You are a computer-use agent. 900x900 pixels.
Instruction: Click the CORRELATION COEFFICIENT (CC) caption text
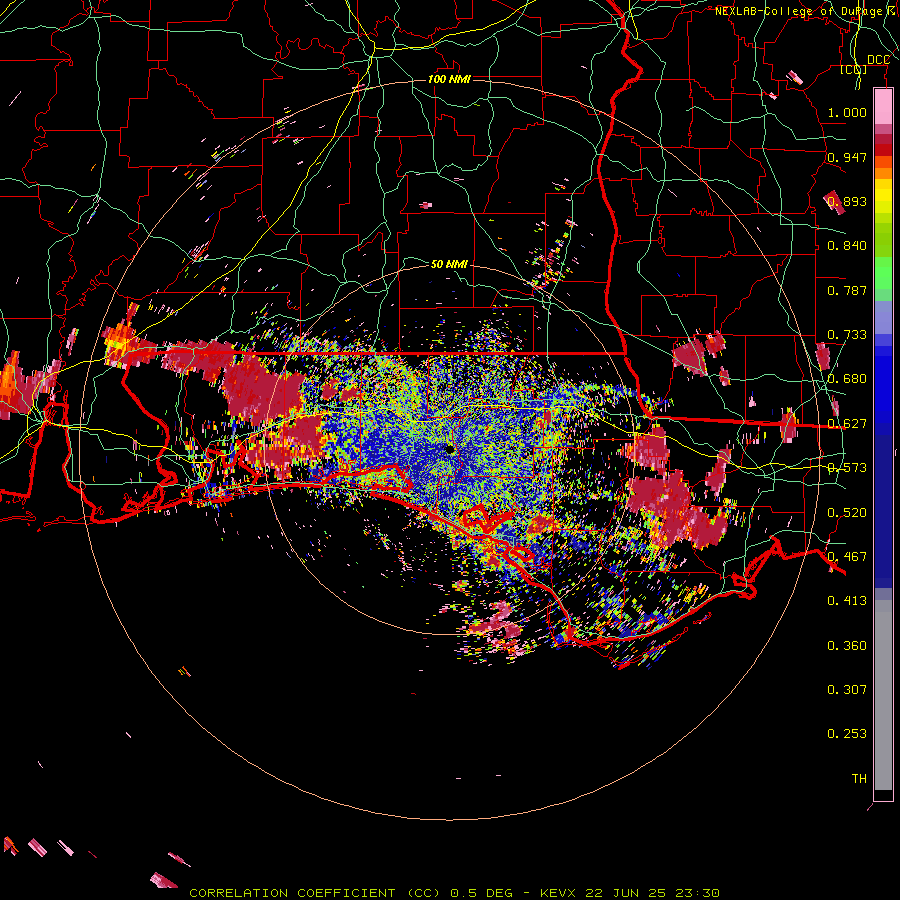pos(315,893)
